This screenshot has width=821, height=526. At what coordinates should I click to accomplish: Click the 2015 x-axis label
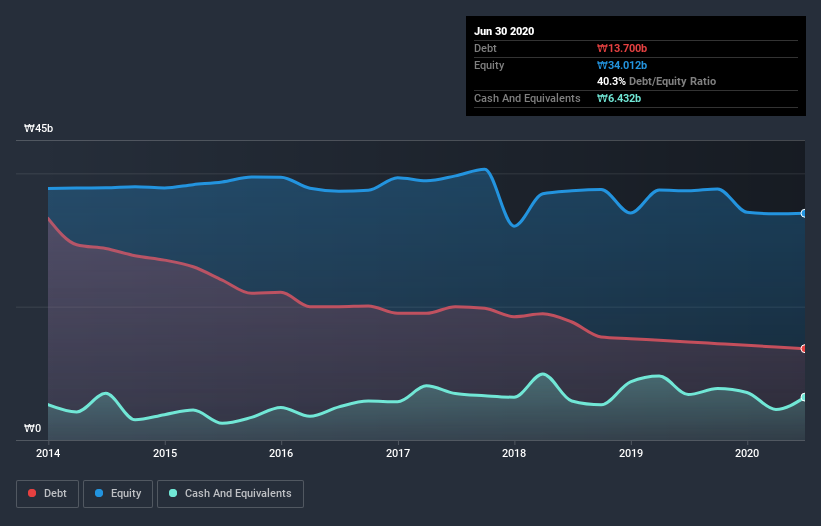pos(165,453)
